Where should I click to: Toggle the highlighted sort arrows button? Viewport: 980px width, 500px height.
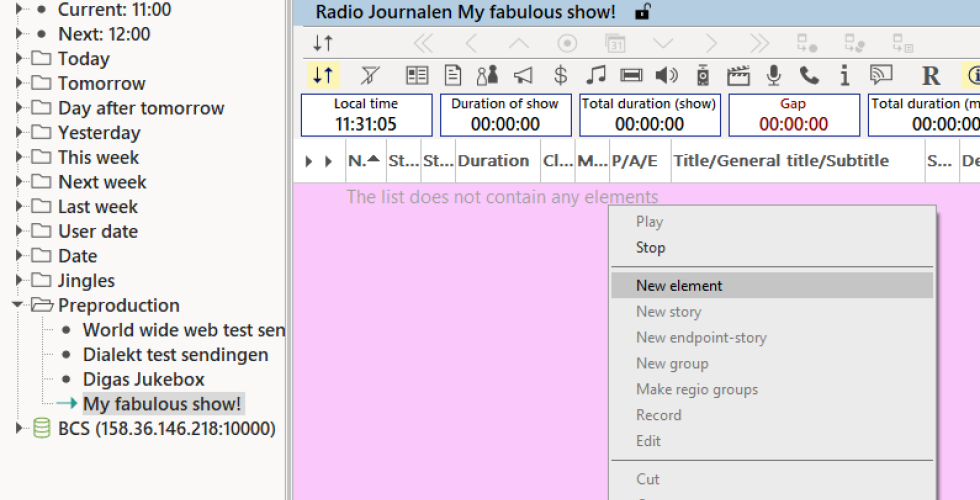click(323, 75)
